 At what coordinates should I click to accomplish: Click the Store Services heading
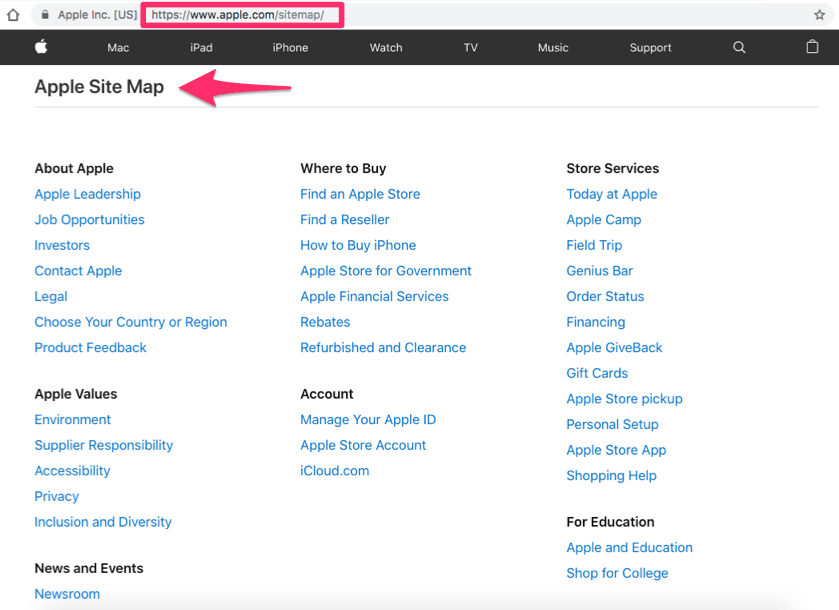click(613, 169)
